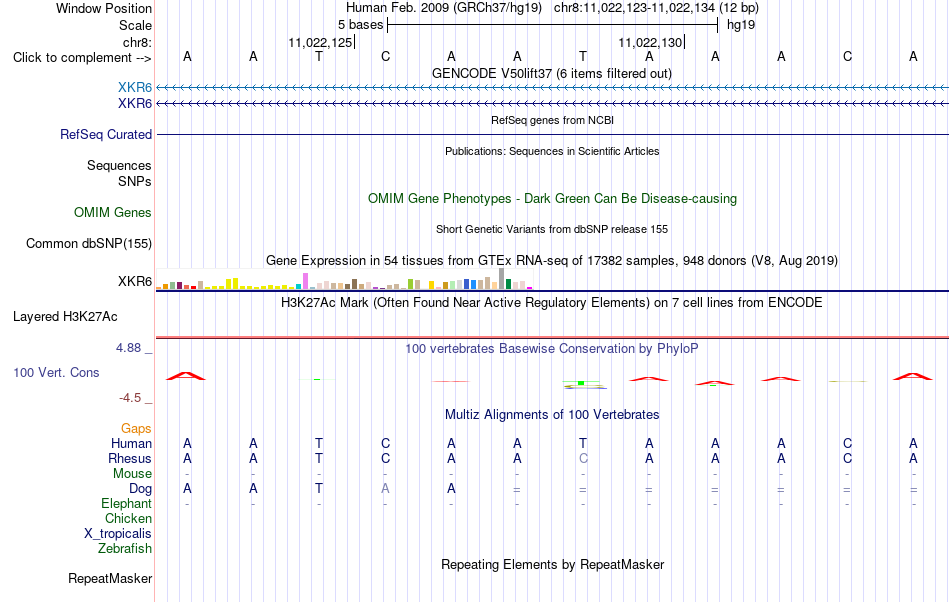Image resolution: width=950 pixels, height=602 pixels.
Task: Click the H3K27Ac Mark ENCODE track title
Action: click(552, 302)
